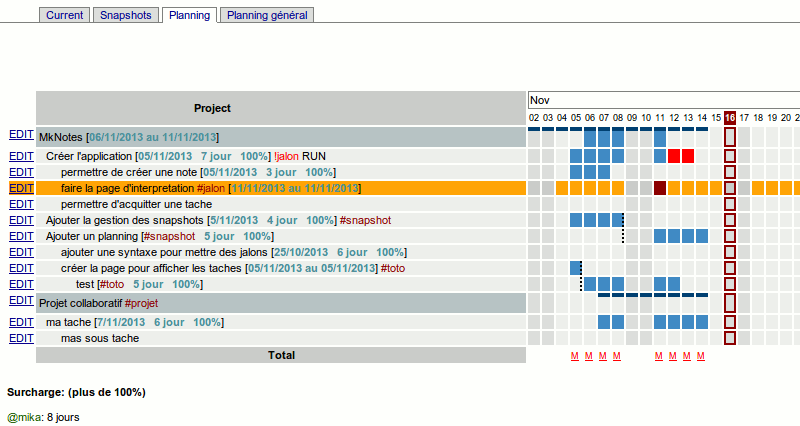Screen dimensions: 800x426
Task: Click EDIT link for MkNotes project
Action: [21, 134]
